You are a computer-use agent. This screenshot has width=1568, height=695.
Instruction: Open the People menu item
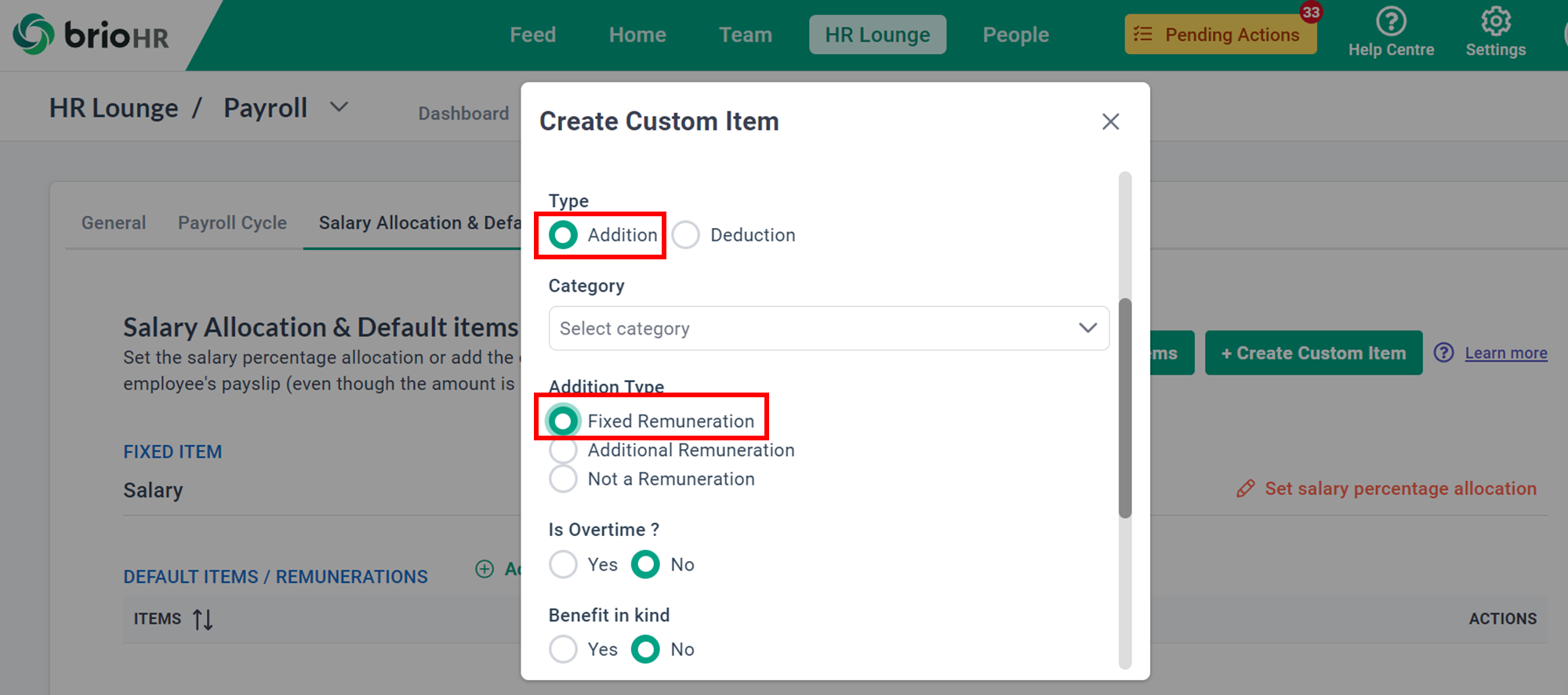[x=1015, y=34]
